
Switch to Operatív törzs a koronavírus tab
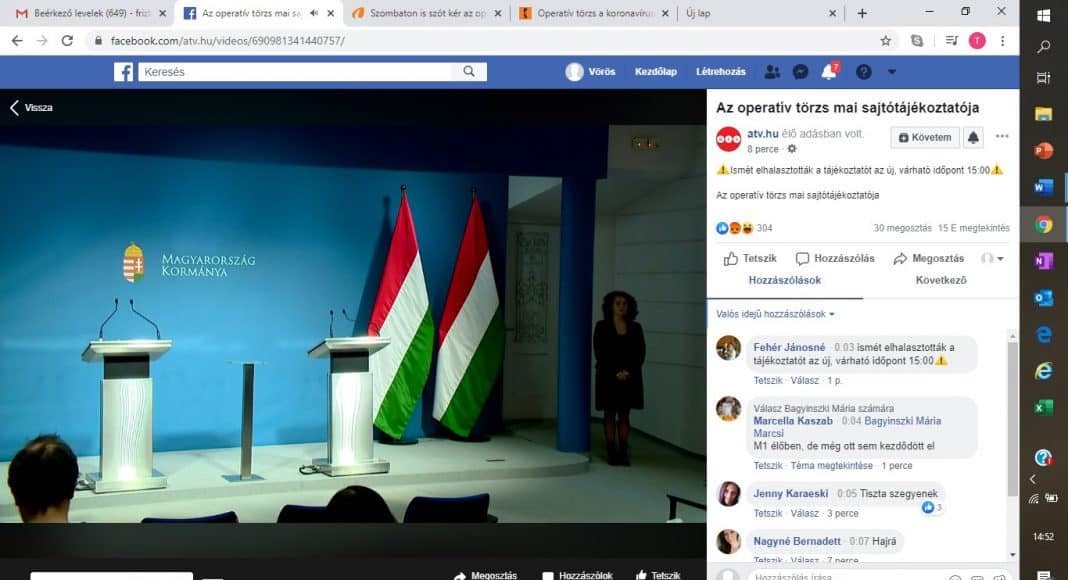pos(595,13)
